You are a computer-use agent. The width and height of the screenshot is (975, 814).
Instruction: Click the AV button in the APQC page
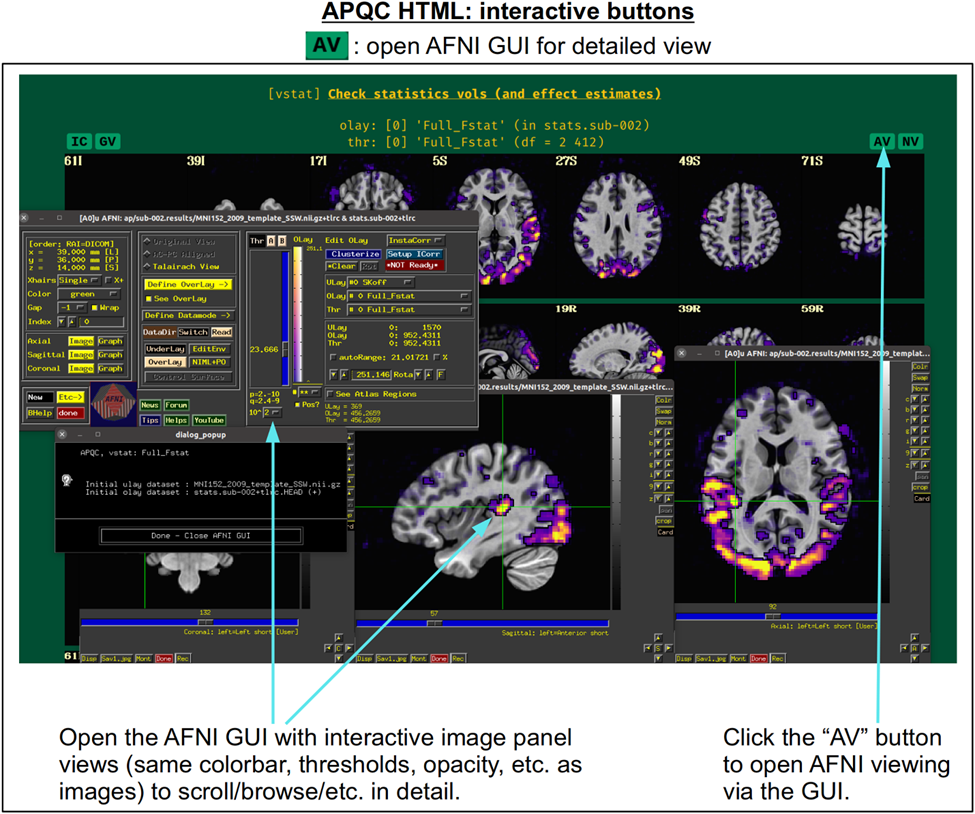[x=882, y=142]
